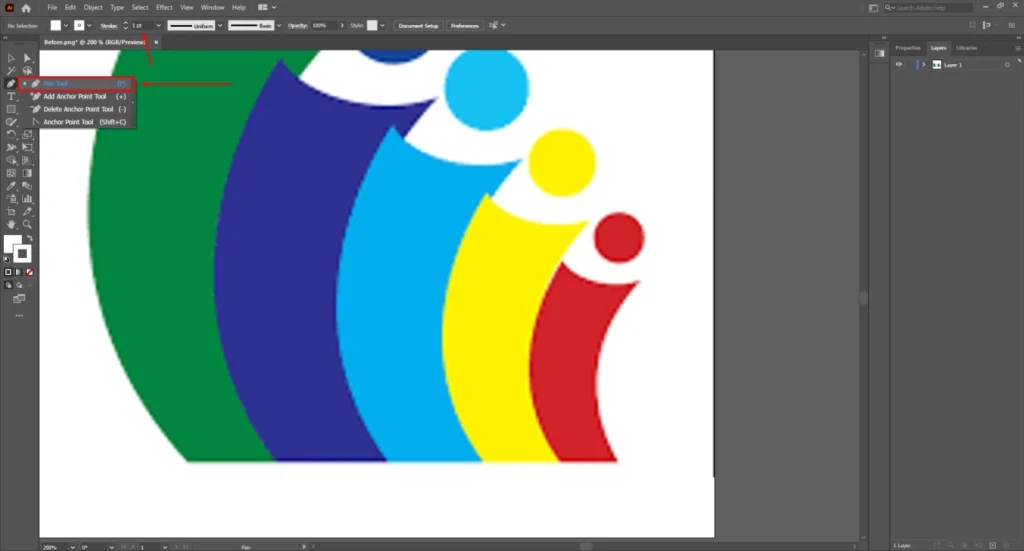Select the Eyedropper tool

click(x=11, y=186)
